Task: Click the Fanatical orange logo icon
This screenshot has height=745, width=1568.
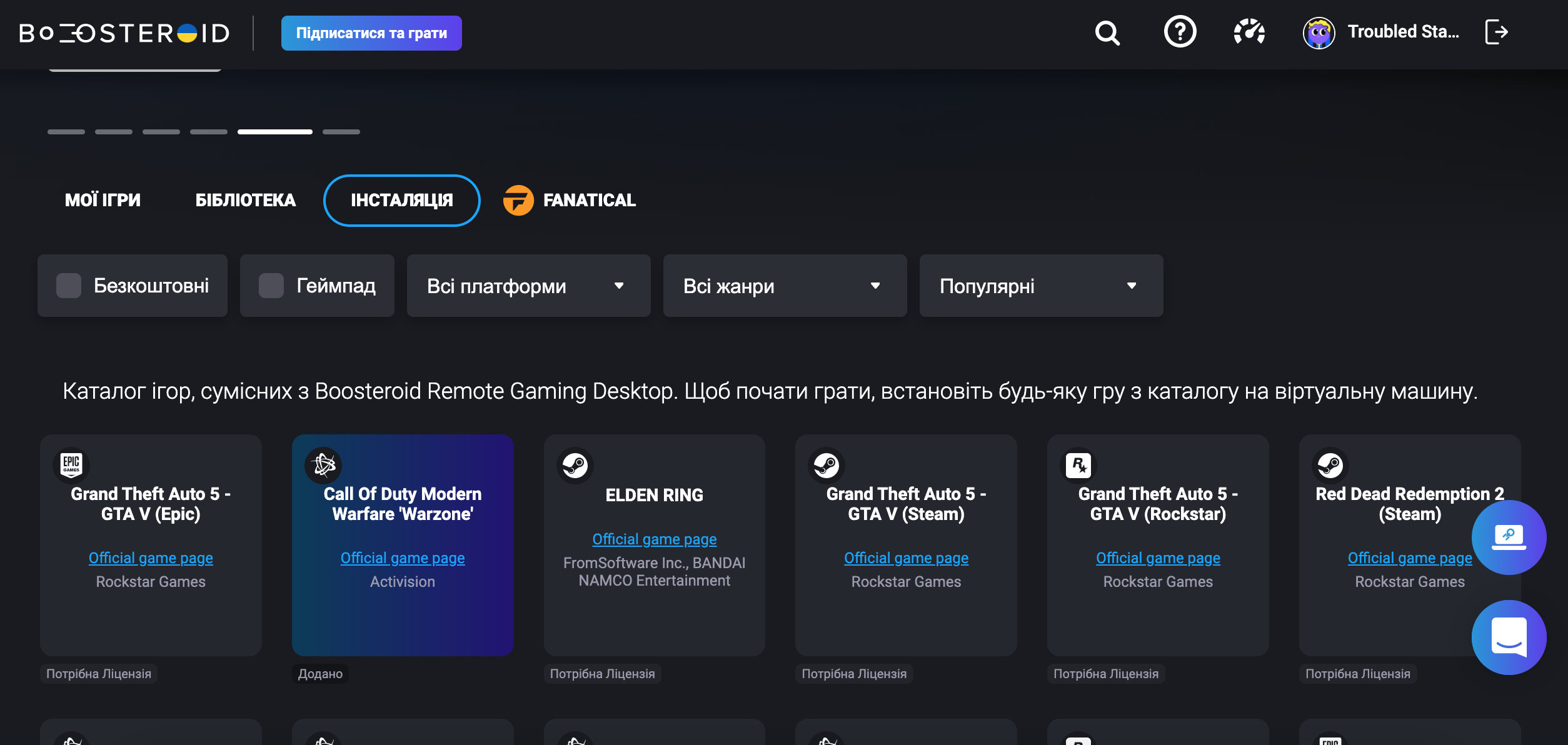Action: pyautogui.click(x=518, y=201)
